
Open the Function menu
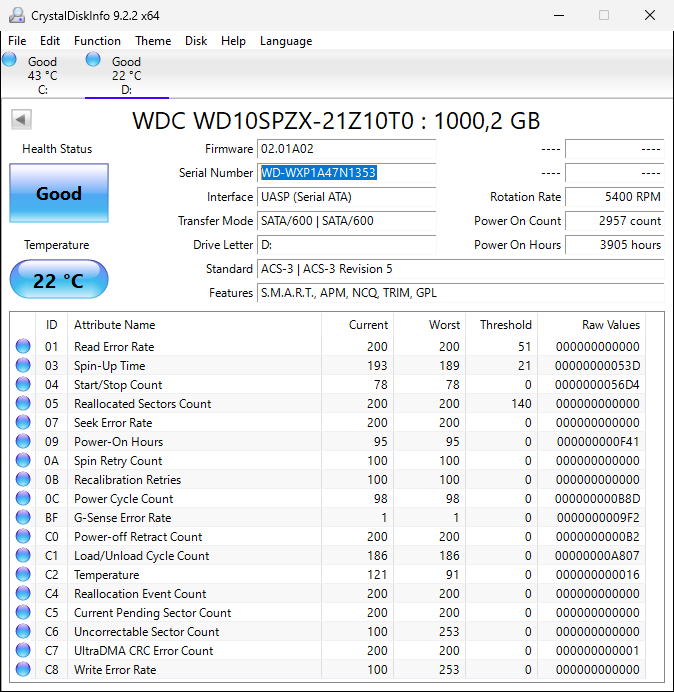pyautogui.click(x=97, y=41)
